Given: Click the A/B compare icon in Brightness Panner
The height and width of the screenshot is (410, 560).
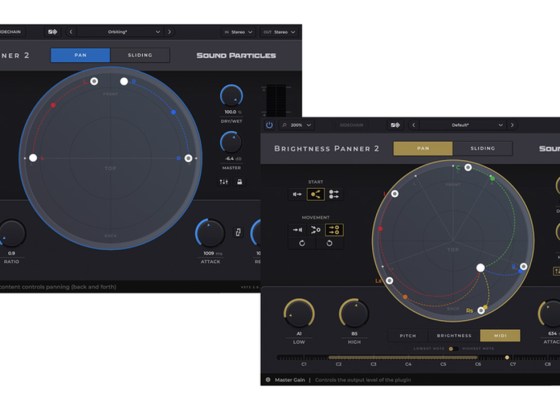Looking at the screenshot, I should [395, 125].
